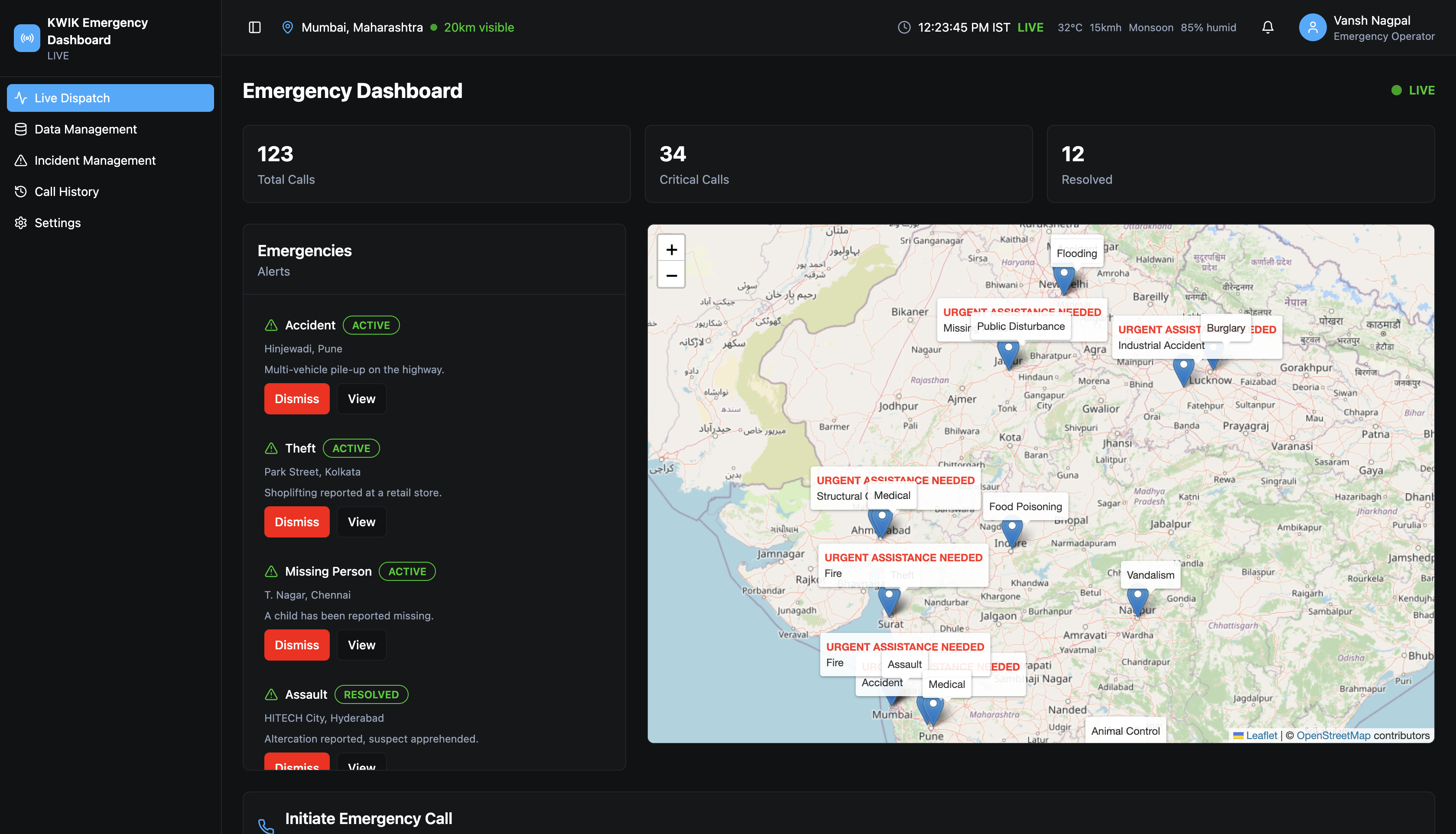This screenshot has width=1456, height=834.
Task: Click the map marker near Surat
Action: tap(889, 600)
